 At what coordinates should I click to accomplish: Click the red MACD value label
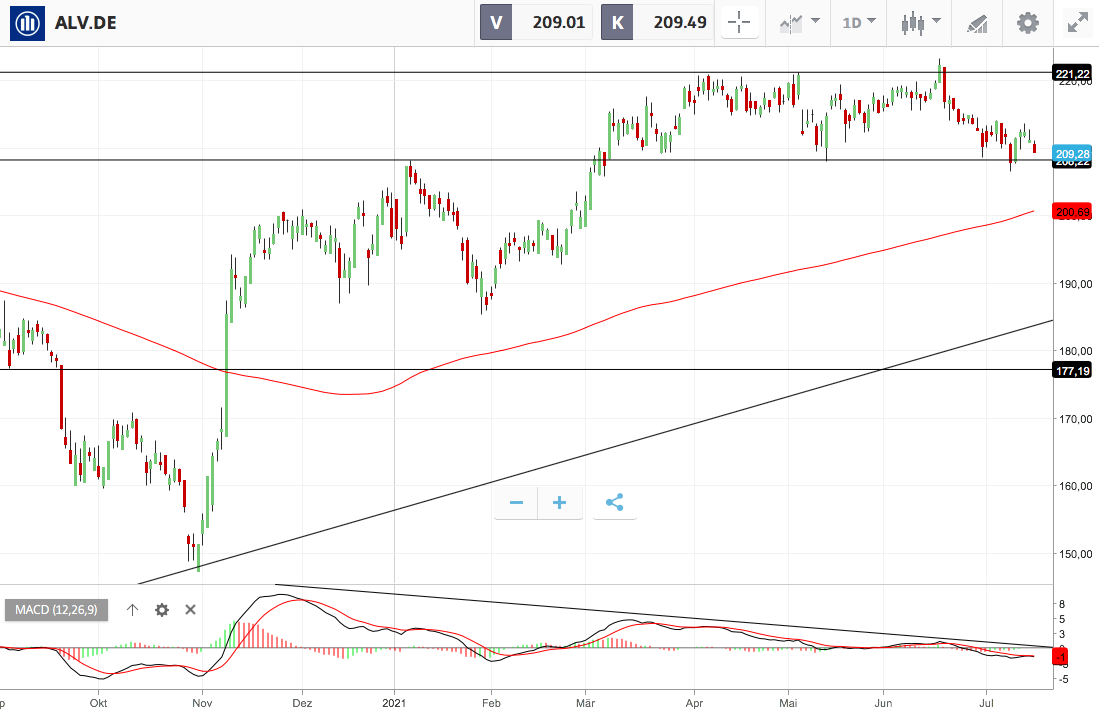[x=1061, y=657]
